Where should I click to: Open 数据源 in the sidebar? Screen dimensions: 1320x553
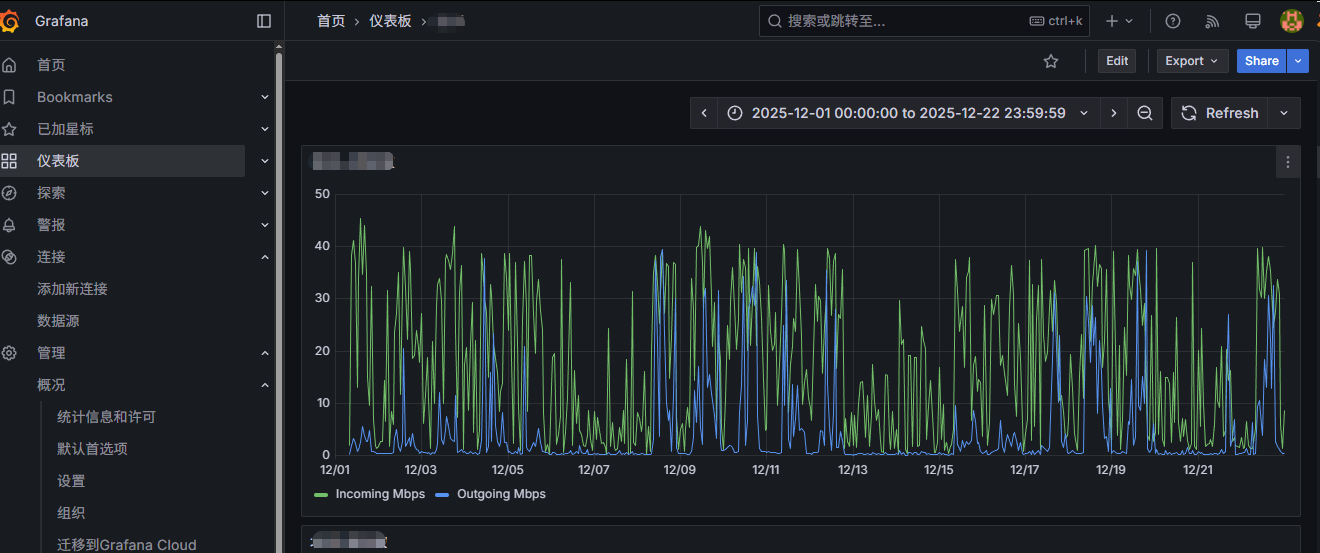coord(58,321)
